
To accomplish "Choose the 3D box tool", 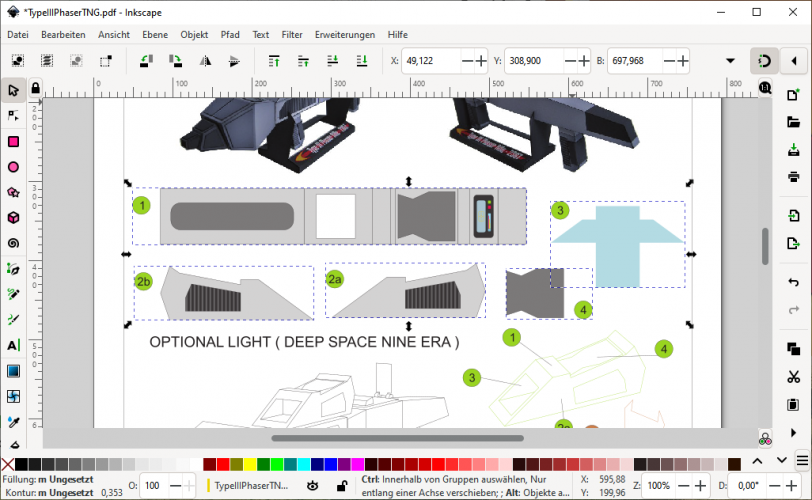I will click(x=13, y=218).
